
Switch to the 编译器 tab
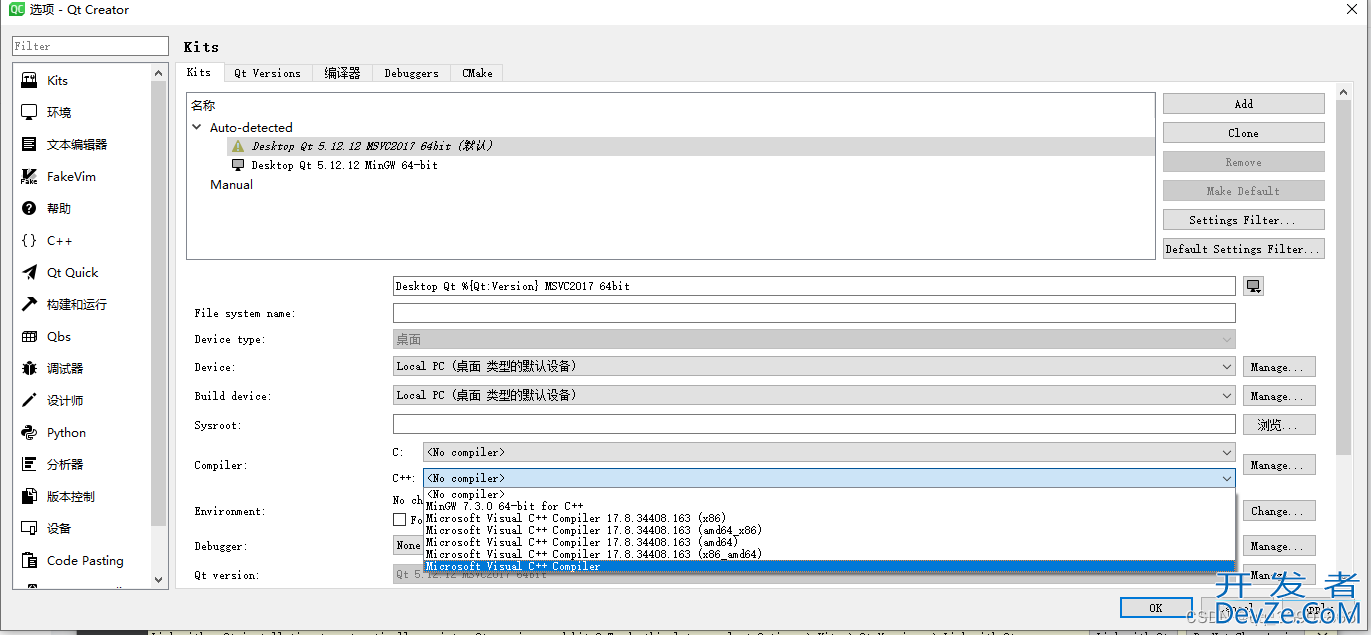click(x=342, y=73)
